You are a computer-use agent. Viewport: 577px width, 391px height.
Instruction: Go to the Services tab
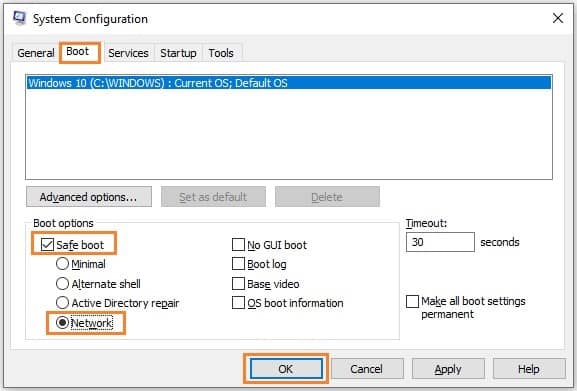[128, 53]
